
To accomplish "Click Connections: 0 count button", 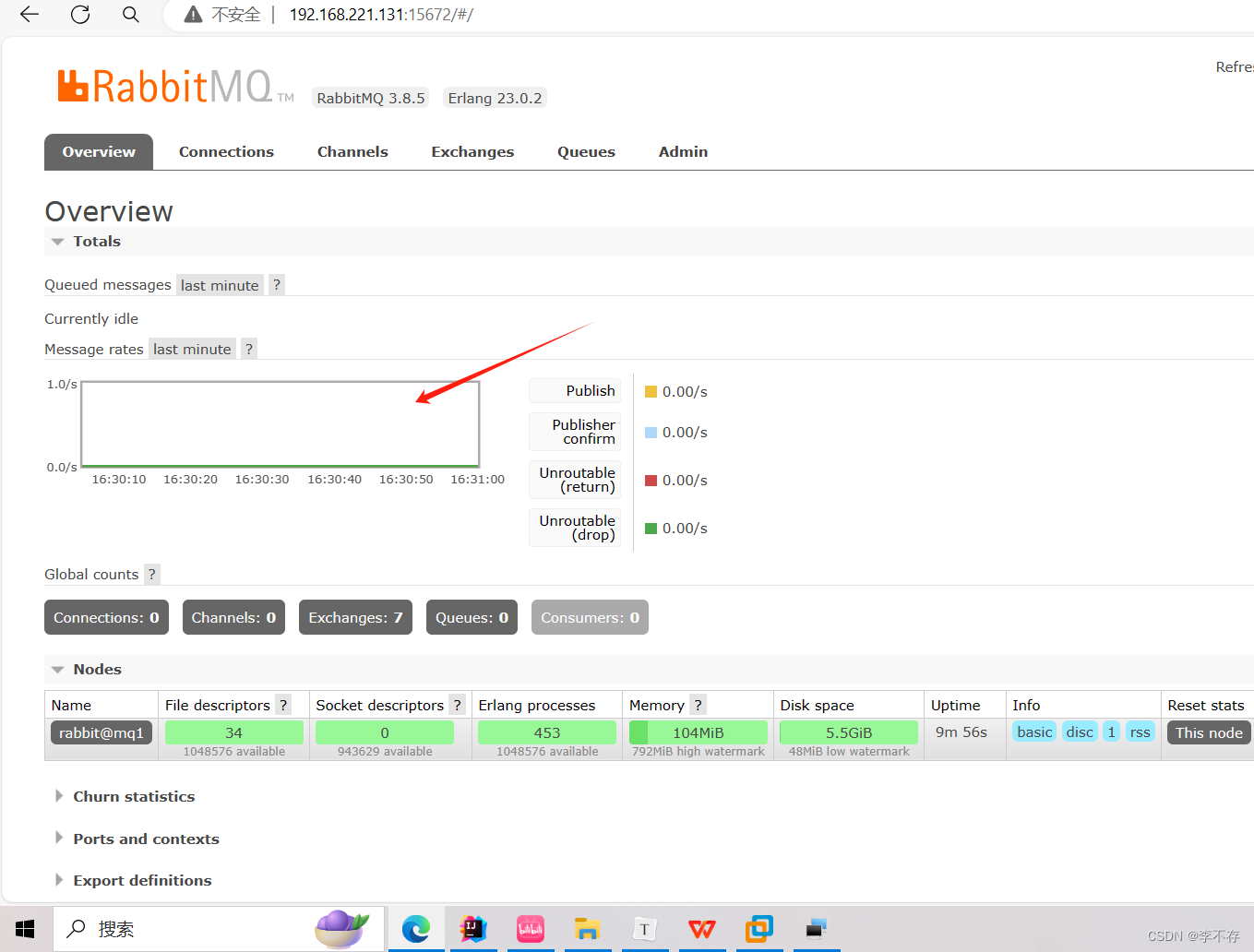I will coord(106,617).
